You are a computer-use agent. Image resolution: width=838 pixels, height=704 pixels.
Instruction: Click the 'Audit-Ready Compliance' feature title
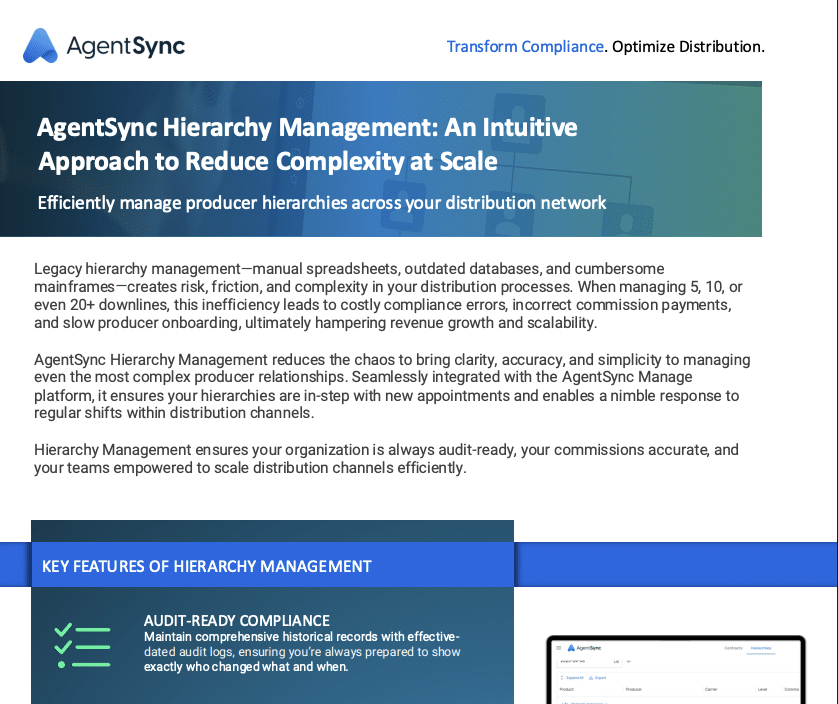coord(236,621)
